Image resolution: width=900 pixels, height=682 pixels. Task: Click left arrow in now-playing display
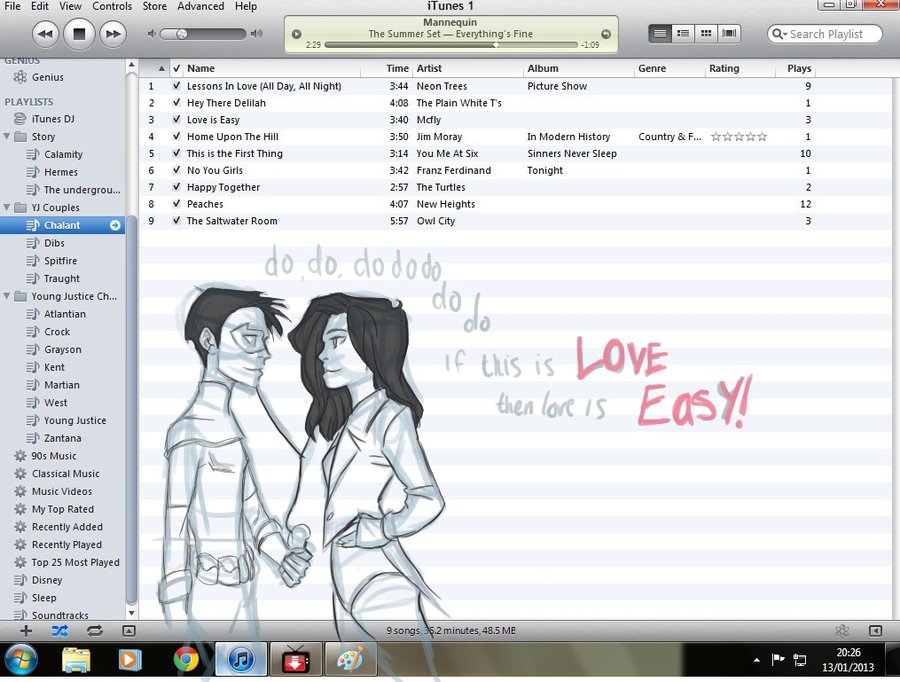tap(296, 34)
